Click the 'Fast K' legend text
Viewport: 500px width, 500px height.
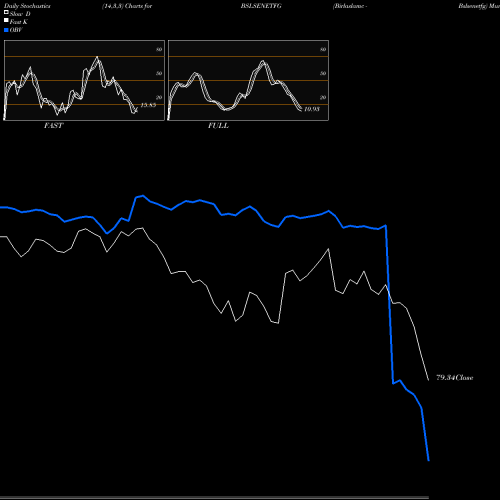pyautogui.click(x=19, y=22)
